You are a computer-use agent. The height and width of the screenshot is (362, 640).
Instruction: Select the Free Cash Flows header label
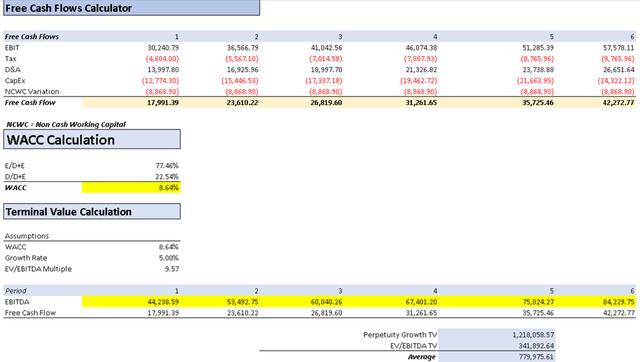[31, 37]
